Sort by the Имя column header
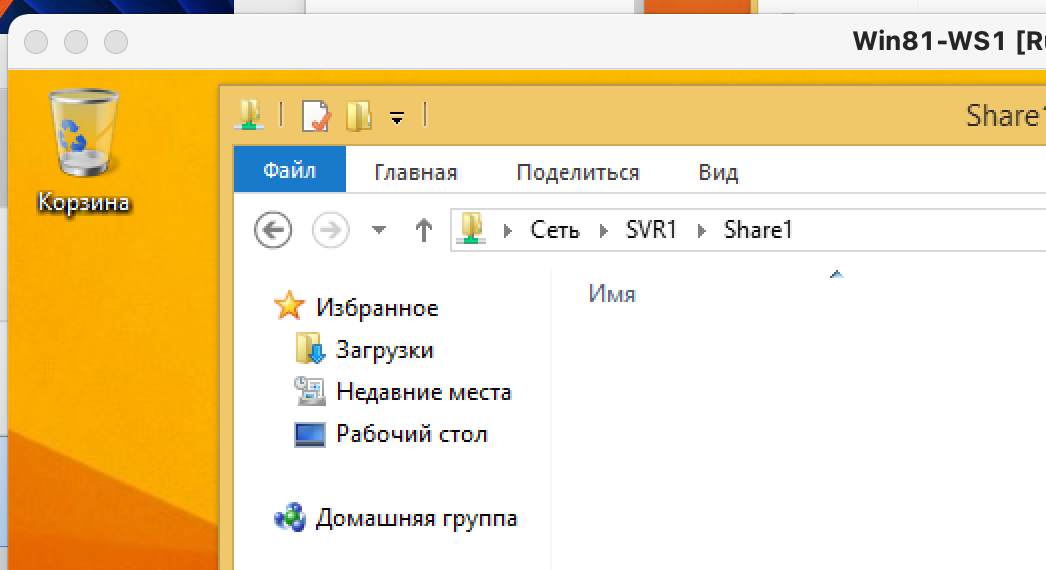The image size is (1046, 570). click(x=612, y=294)
